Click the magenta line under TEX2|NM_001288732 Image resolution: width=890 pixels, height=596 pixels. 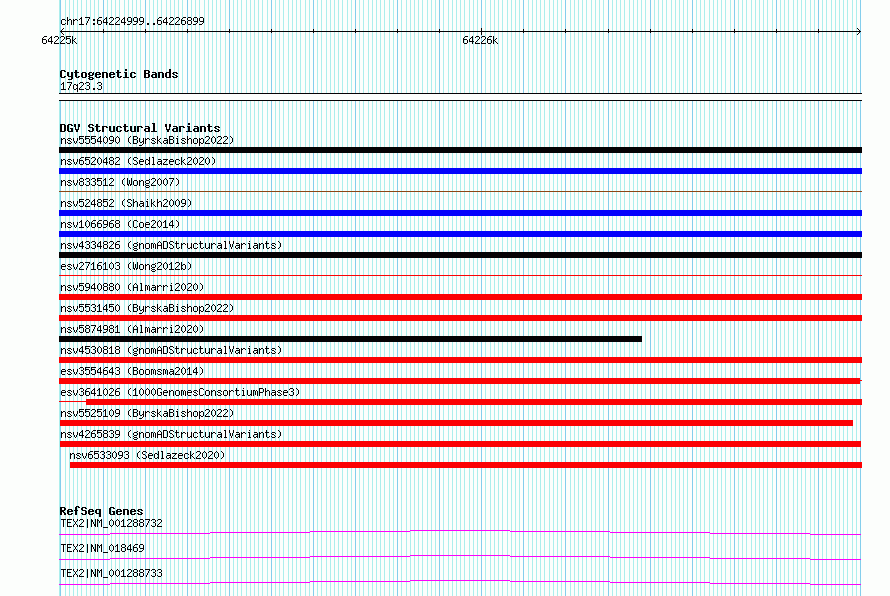[x=460, y=532]
